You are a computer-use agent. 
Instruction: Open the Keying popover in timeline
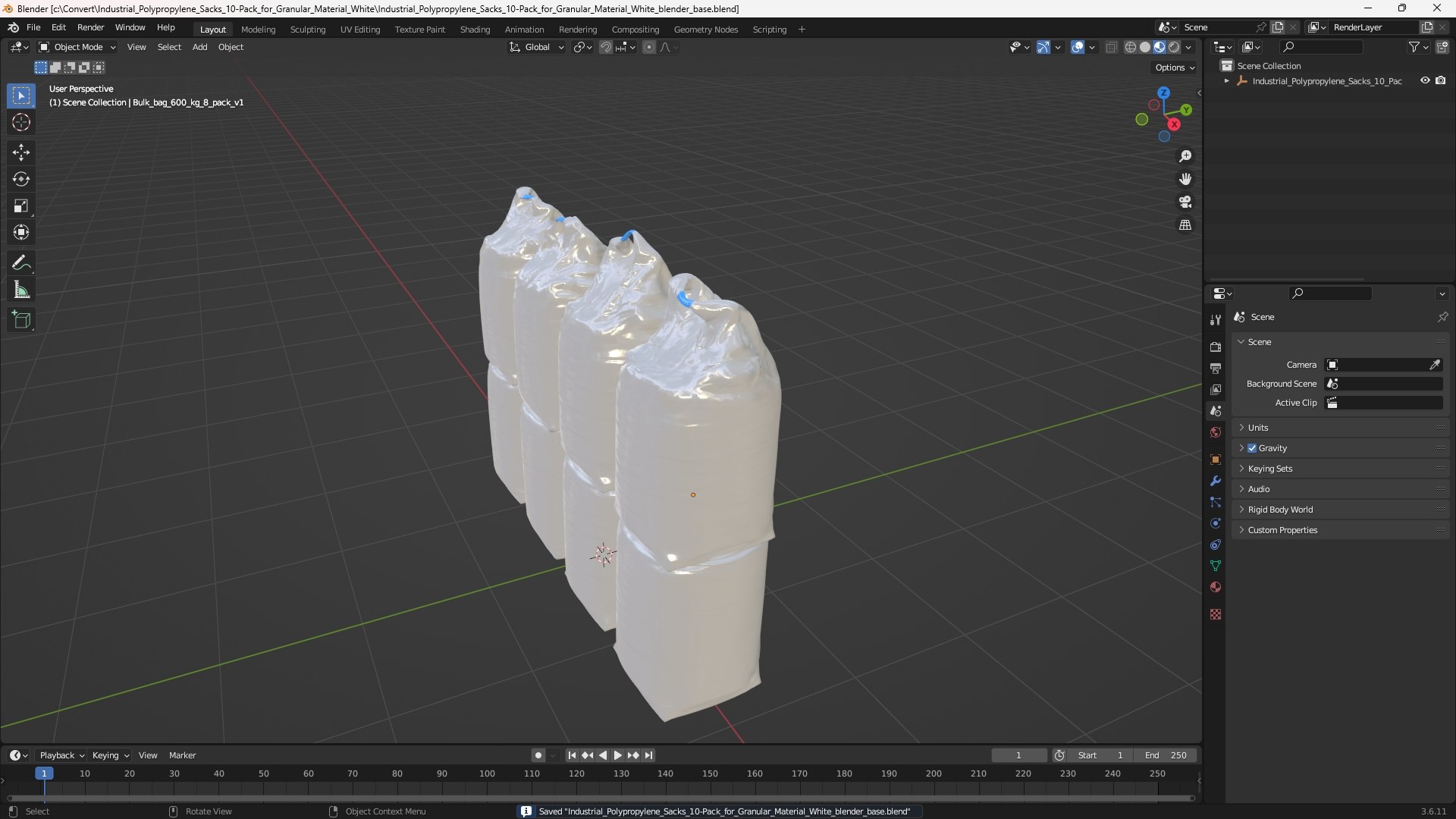click(x=110, y=755)
